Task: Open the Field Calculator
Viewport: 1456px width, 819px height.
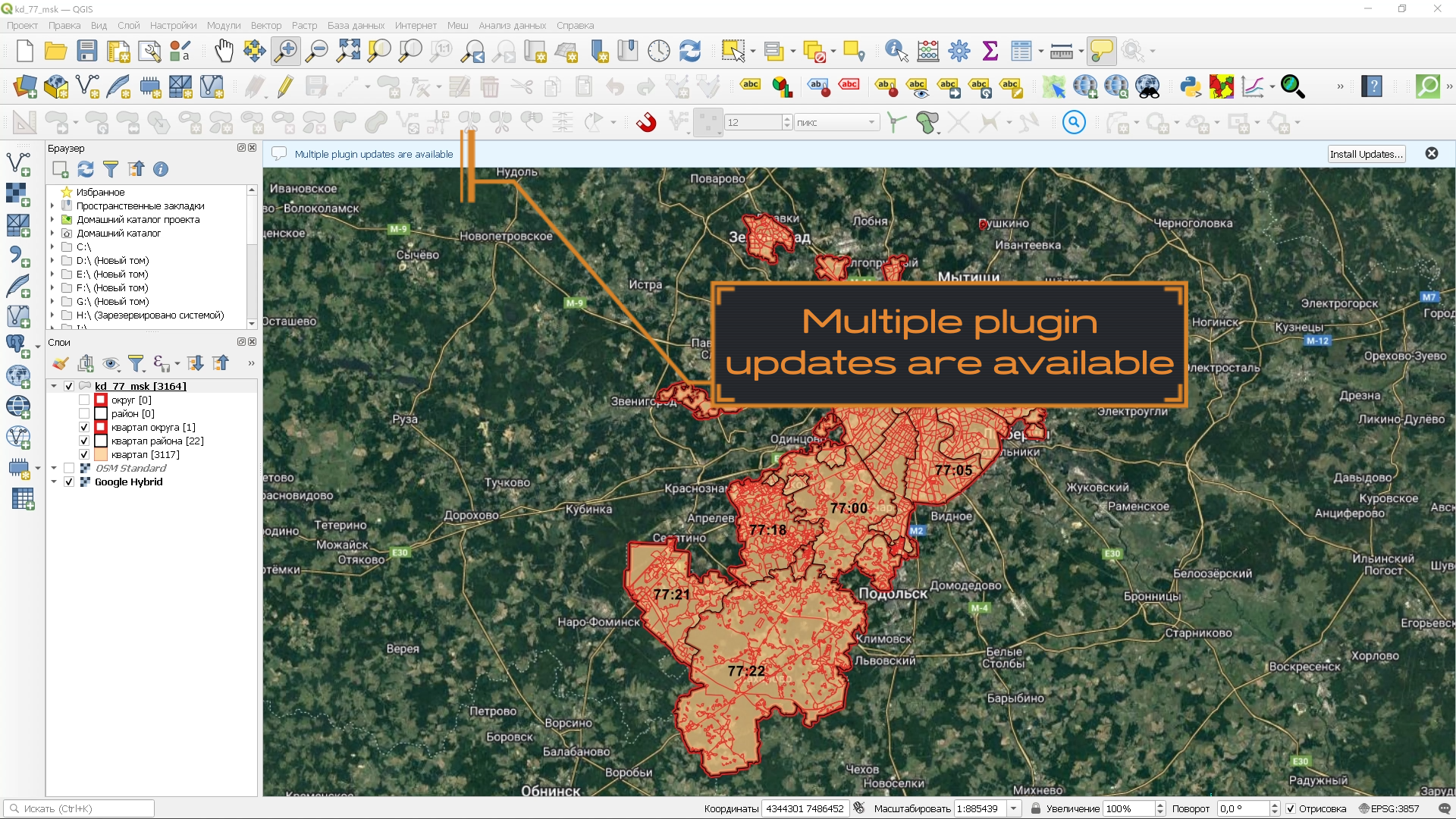Action: [928, 51]
